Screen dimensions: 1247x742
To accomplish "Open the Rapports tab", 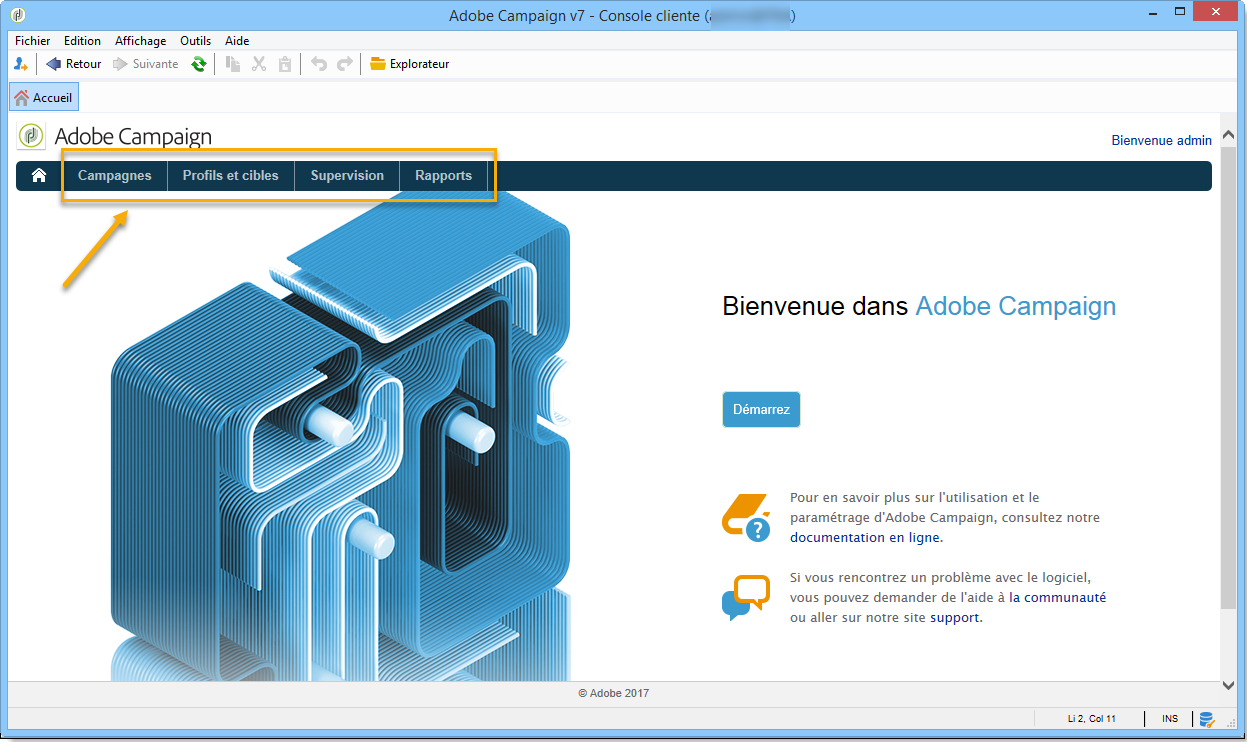I will click(x=444, y=175).
